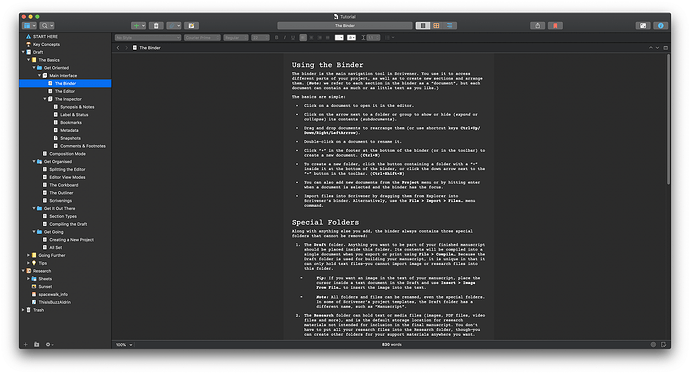Collapse Get It Out There folder
Image resolution: width=690 pixels, height=373 pixels.
(34, 208)
